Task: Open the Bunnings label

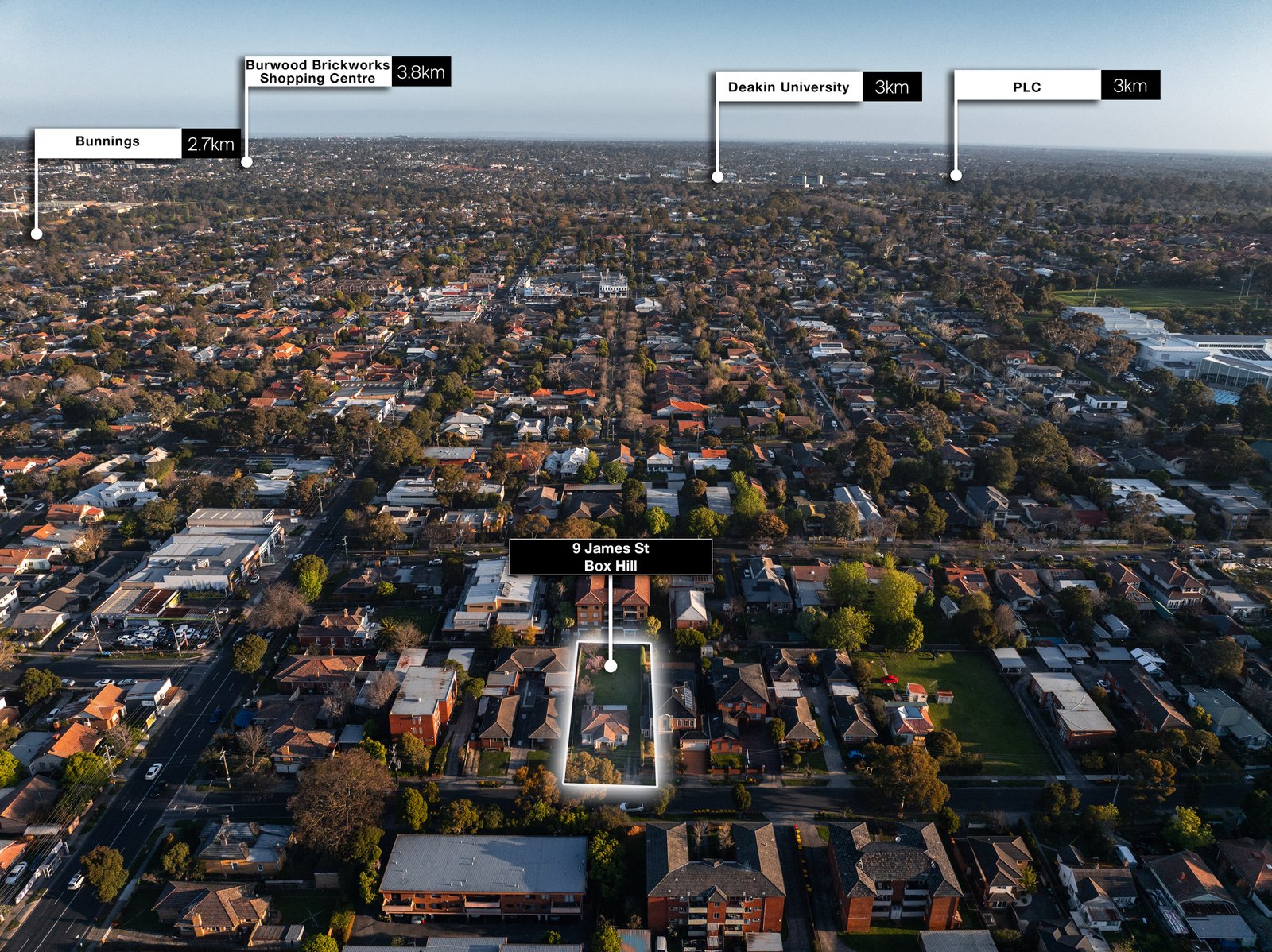Action: pos(107,142)
